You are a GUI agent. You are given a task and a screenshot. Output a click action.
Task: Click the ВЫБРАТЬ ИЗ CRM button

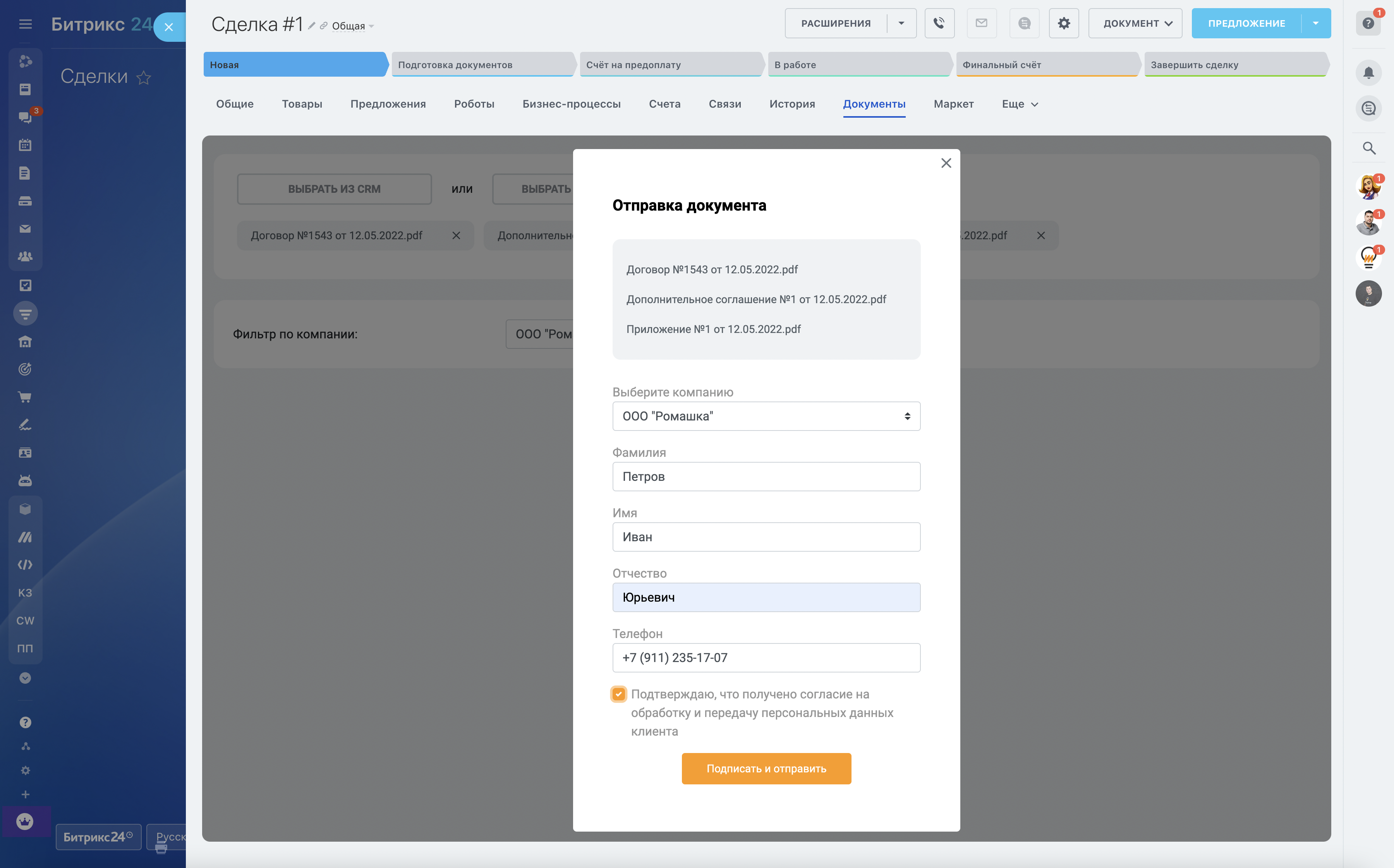click(334, 189)
